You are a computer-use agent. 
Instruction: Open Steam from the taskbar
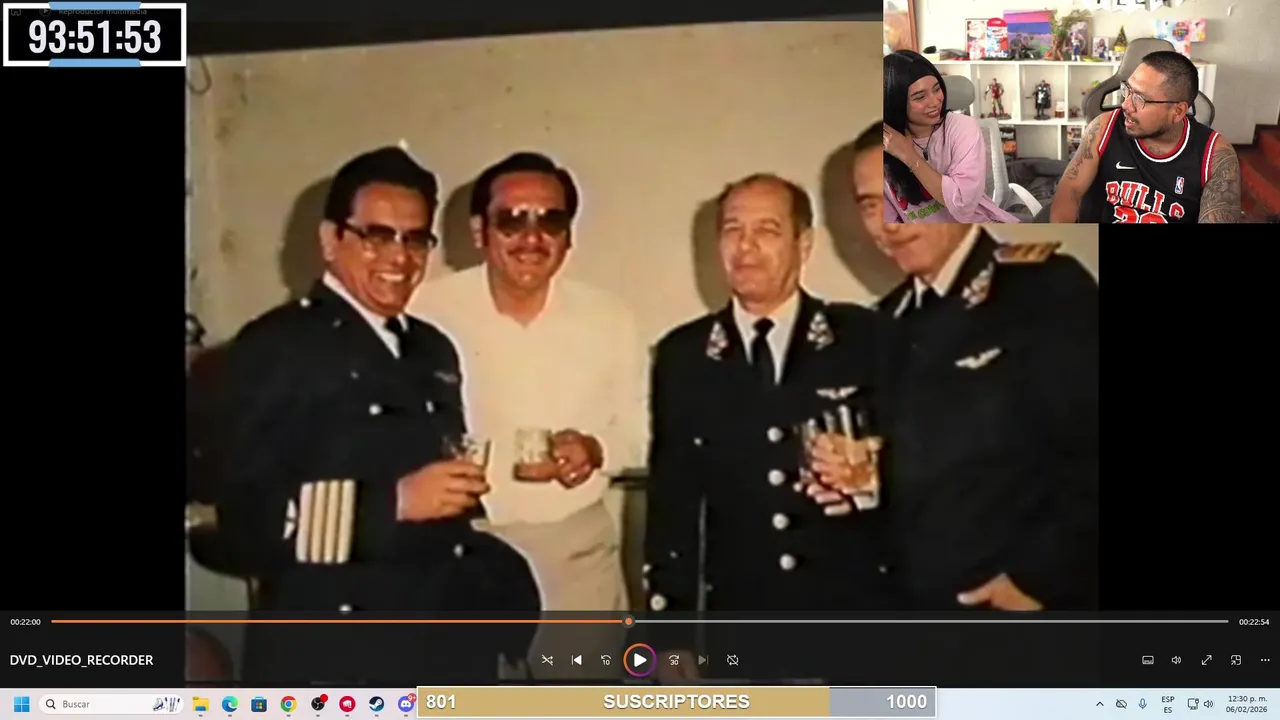tap(376, 704)
